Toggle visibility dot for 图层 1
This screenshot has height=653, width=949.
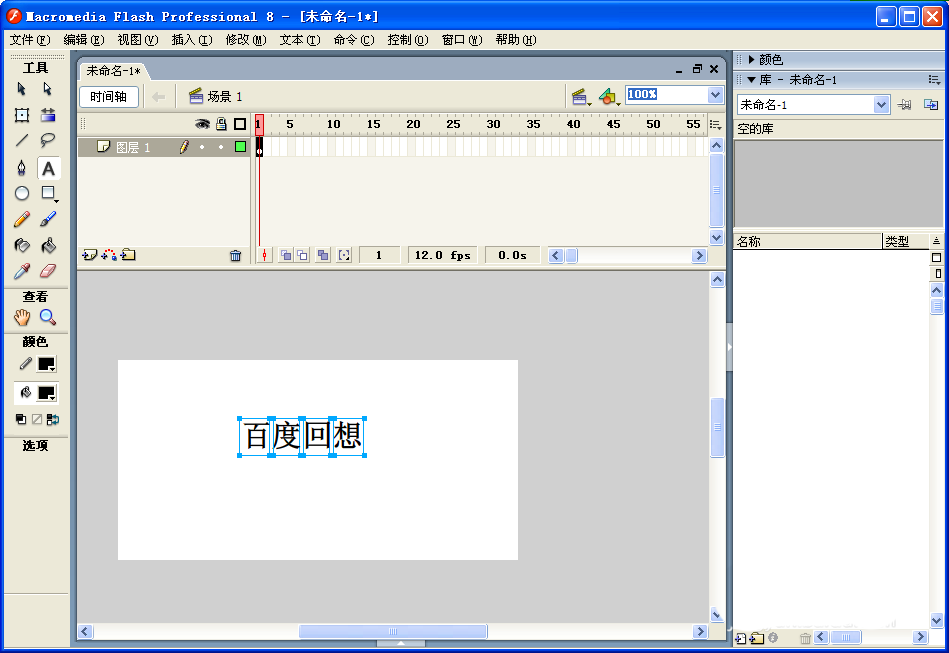[202, 147]
